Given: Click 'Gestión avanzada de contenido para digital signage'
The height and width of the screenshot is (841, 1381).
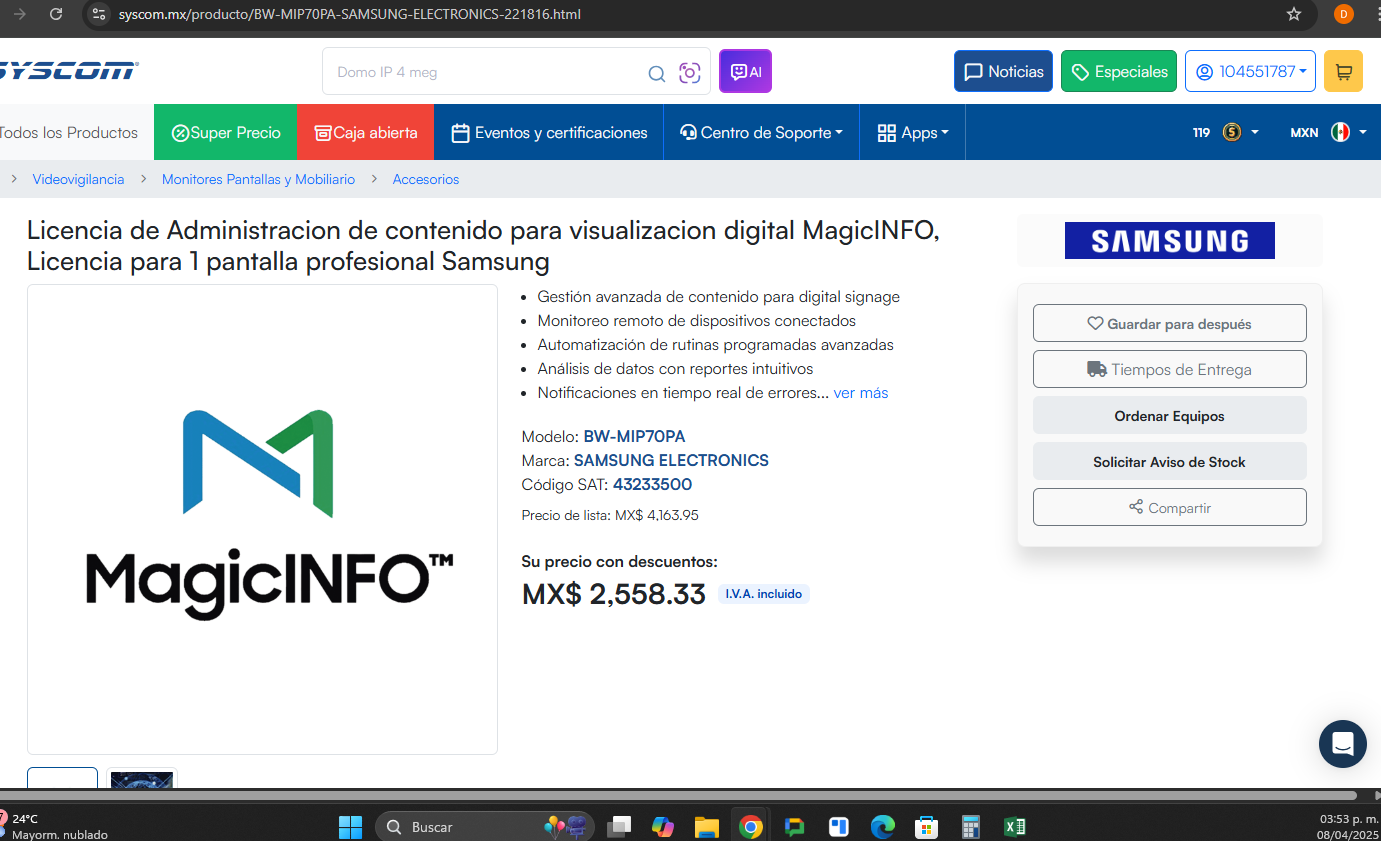Looking at the screenshot, I should coord(719,297).
